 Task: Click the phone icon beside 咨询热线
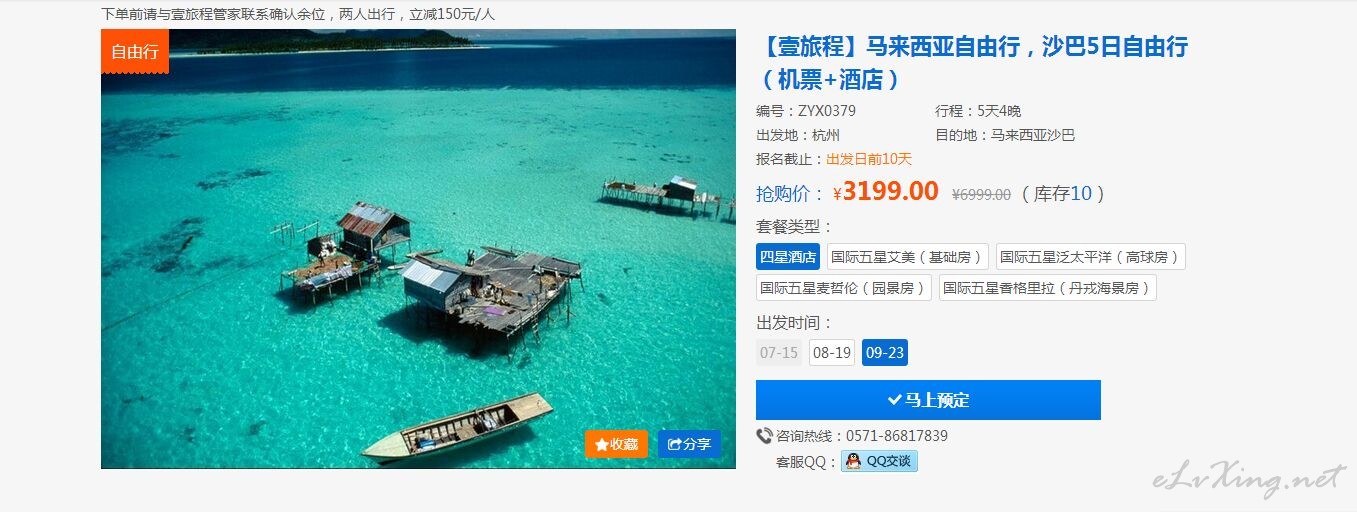click(x=765, y=436)
